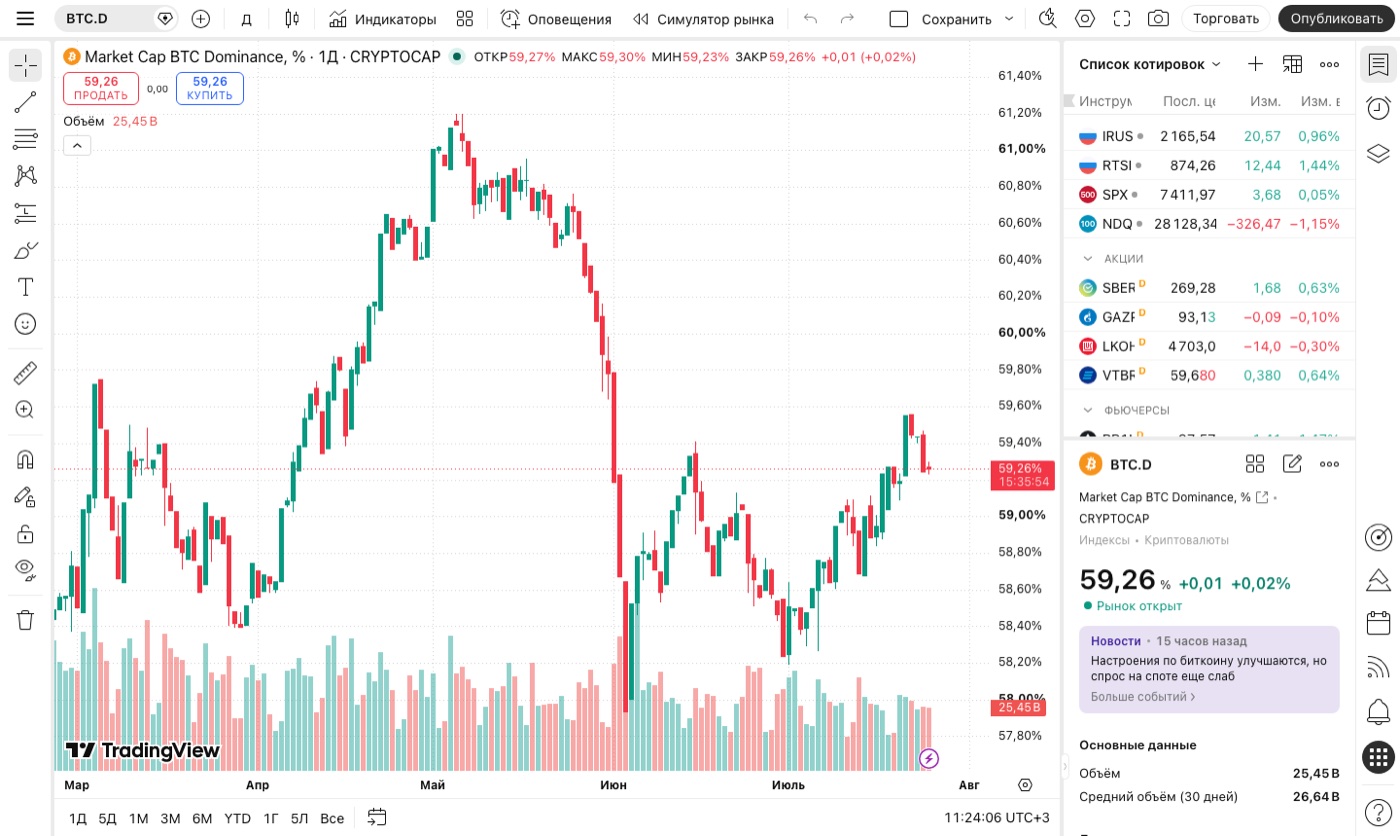The image size is (1400, 836).
Task: Enter fullscreen mode
Action: coord(1122,19)
